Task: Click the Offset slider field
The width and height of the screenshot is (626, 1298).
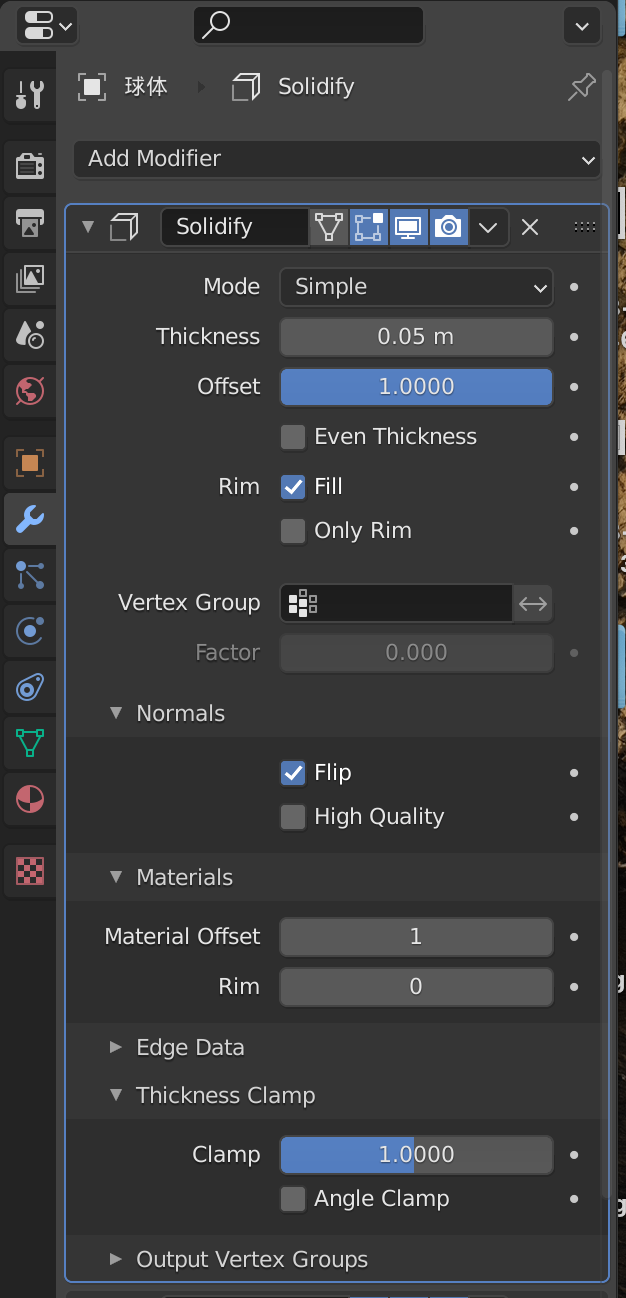Action: click(416, 387)
